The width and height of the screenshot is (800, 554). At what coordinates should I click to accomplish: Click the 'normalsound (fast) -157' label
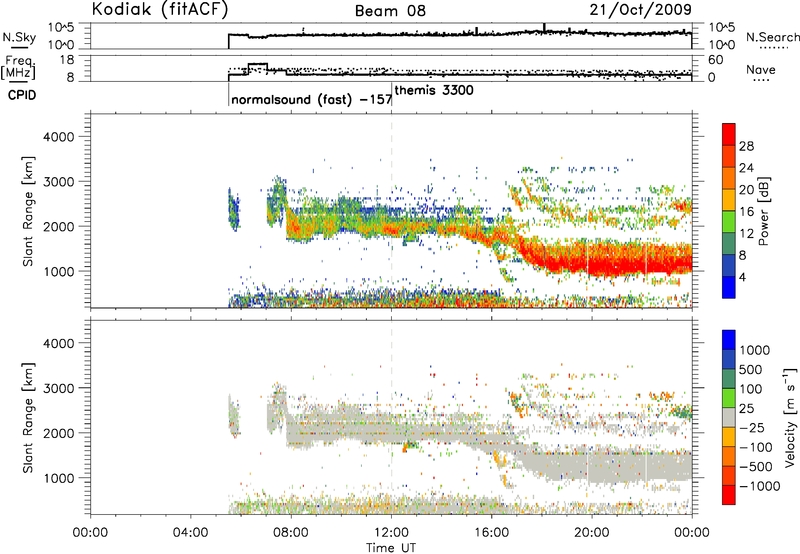311,99
